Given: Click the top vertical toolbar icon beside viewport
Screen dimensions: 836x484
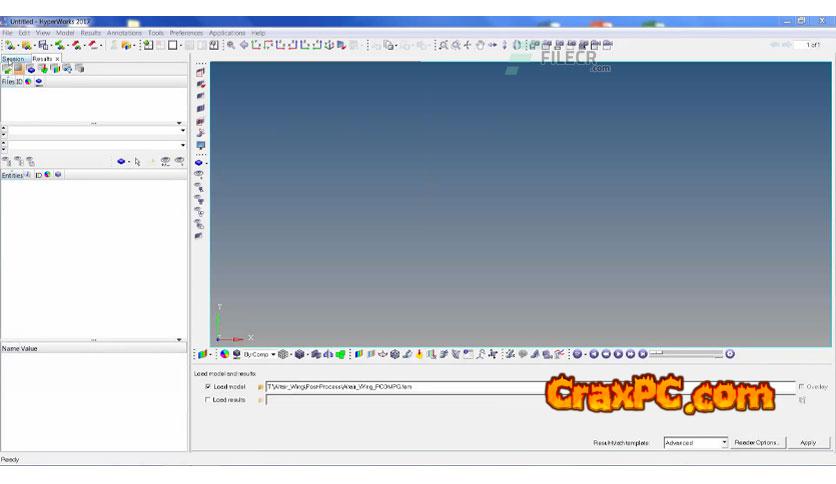Looking at the screenshot, I should click(x=200, y=72).
